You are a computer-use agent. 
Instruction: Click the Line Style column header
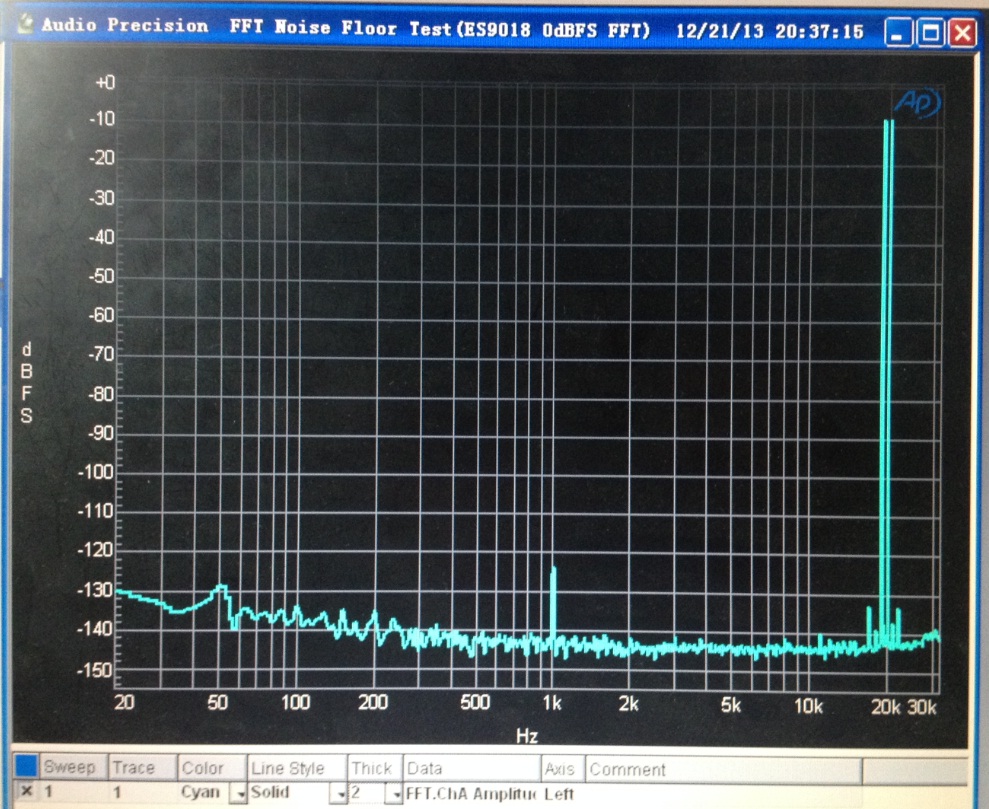[x=296, y=768]
